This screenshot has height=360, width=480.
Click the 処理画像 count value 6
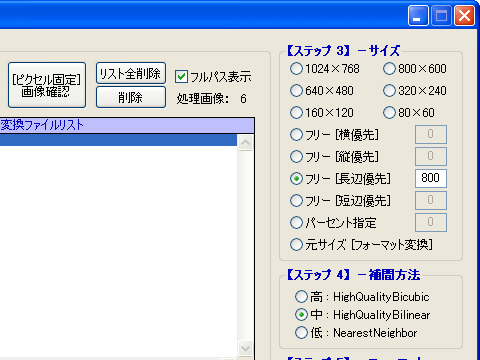[x=243, y=99]
